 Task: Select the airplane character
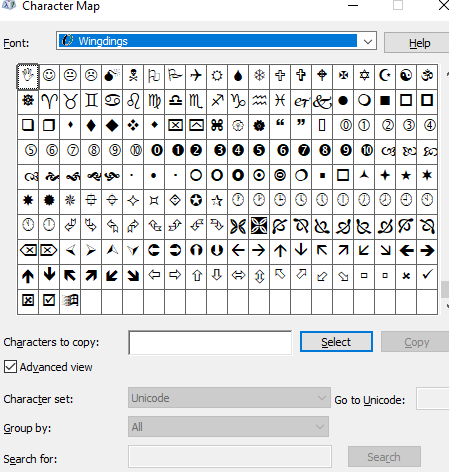point(196,75)
